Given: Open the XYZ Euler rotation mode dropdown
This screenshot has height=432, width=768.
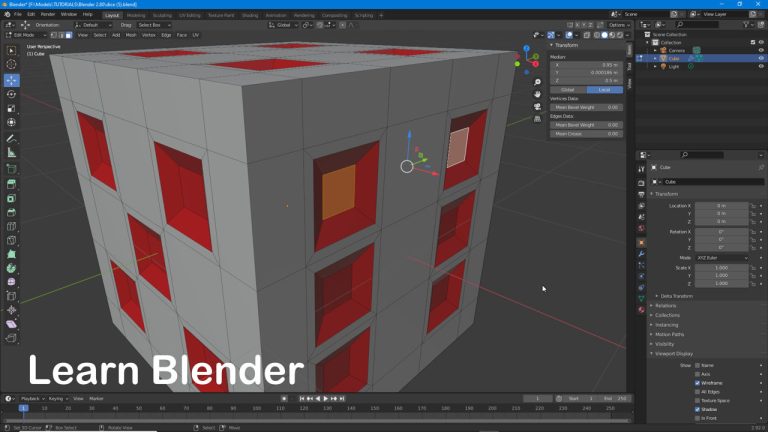Looking at the screenshot, I should 723,257.
